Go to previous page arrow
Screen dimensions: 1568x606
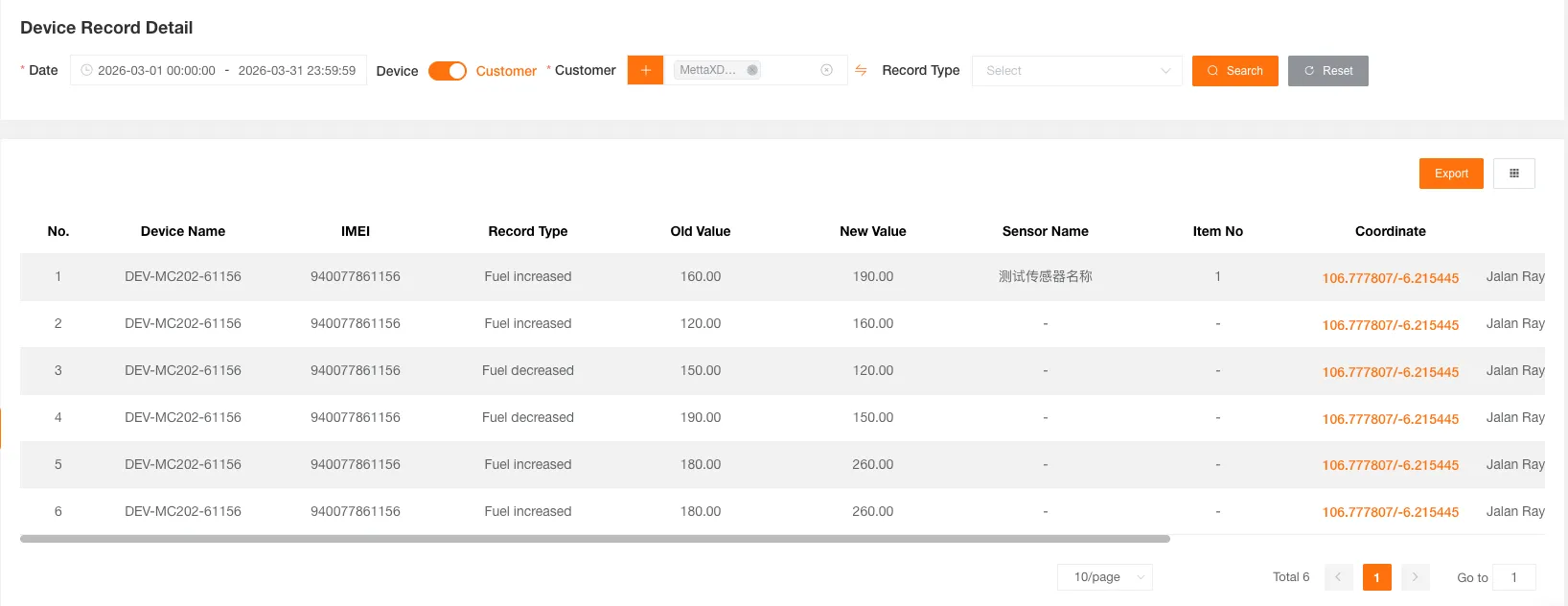pos(1339,577)
